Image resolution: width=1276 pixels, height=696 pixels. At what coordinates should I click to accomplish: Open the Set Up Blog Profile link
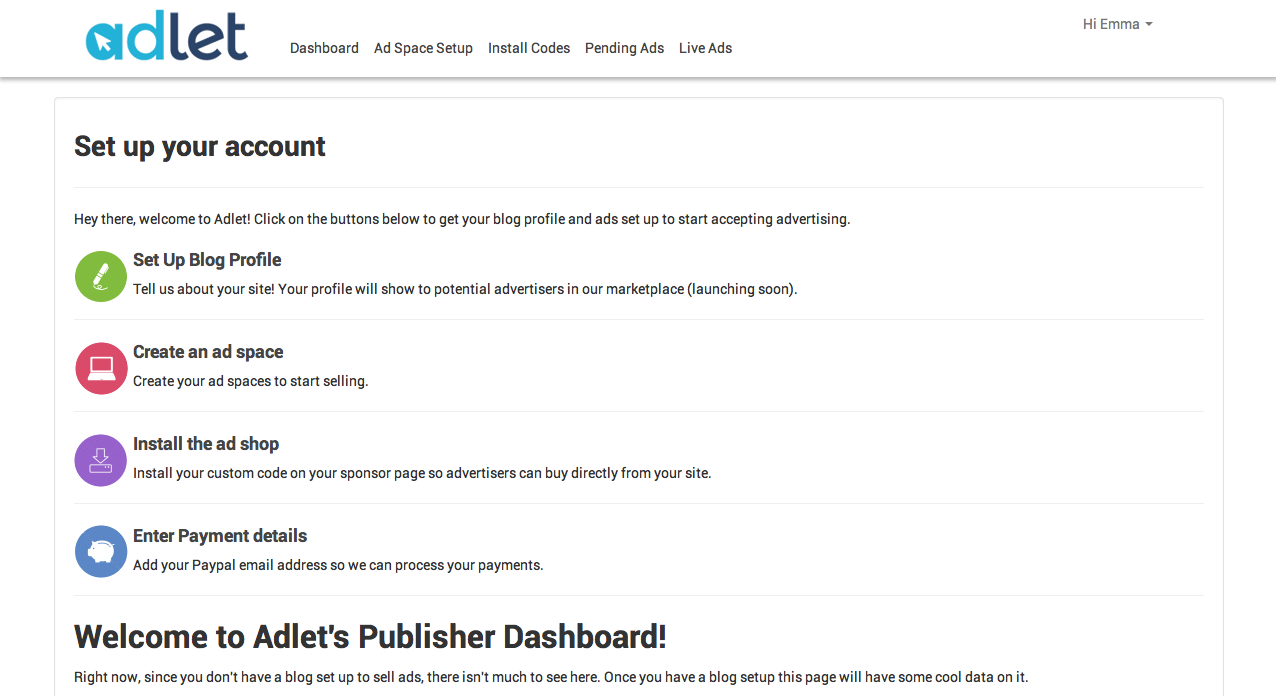[207, 260]
